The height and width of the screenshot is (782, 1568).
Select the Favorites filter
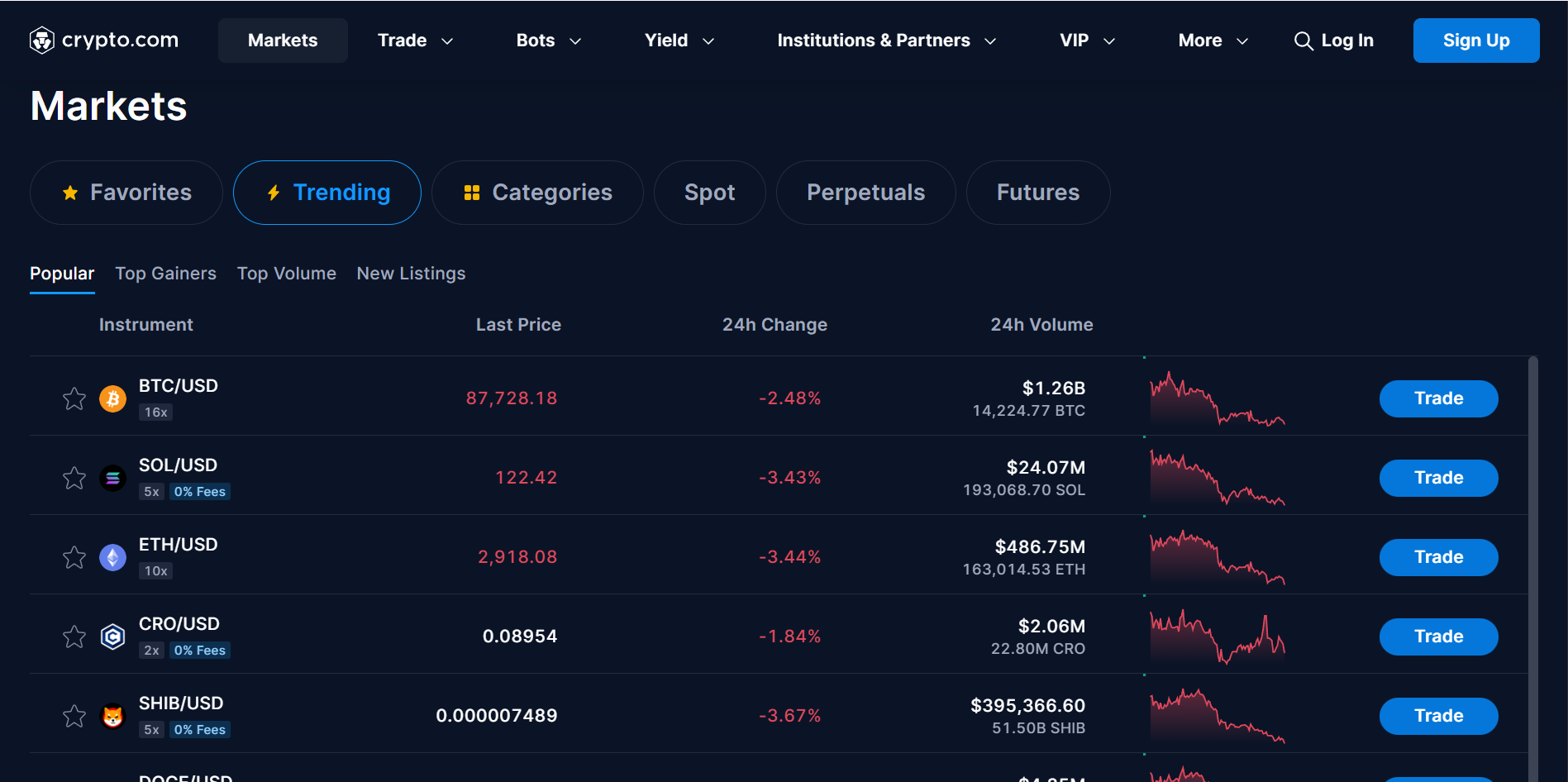[x=126, y=193]
